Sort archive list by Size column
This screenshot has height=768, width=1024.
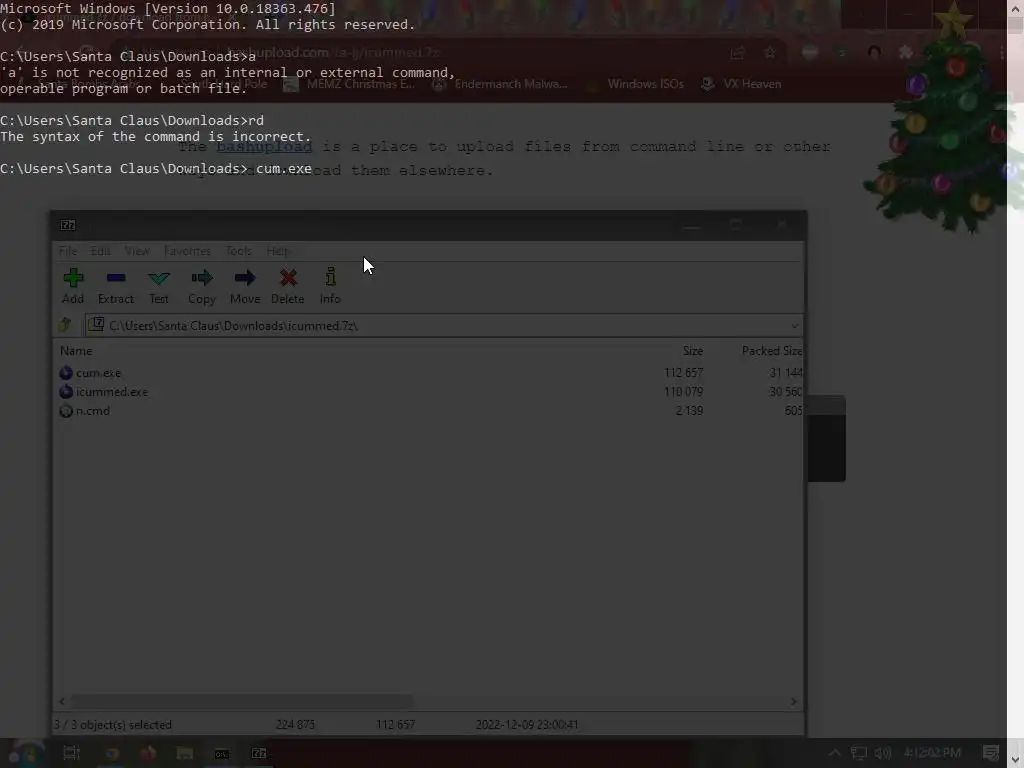pyautogui.click(x=693, y=351)
